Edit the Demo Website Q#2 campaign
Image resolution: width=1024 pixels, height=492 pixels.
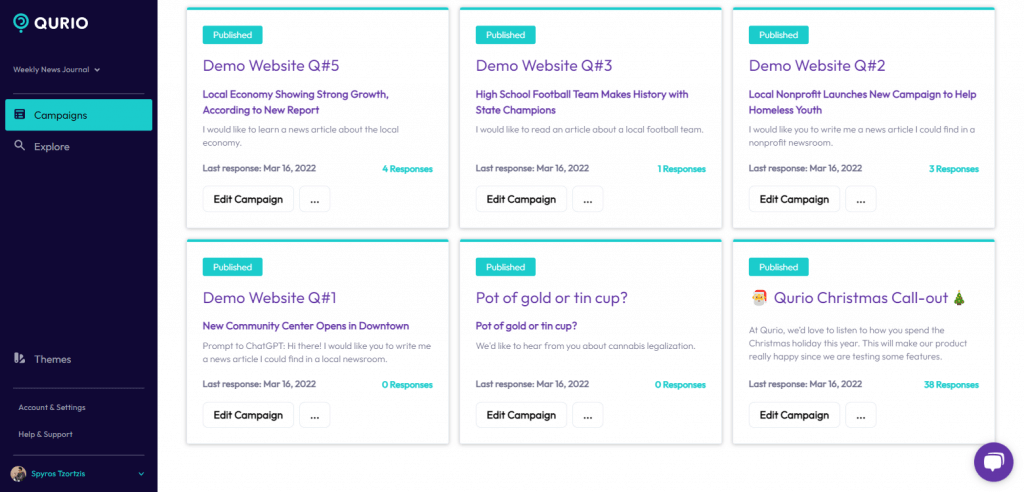tap(794, 199)
